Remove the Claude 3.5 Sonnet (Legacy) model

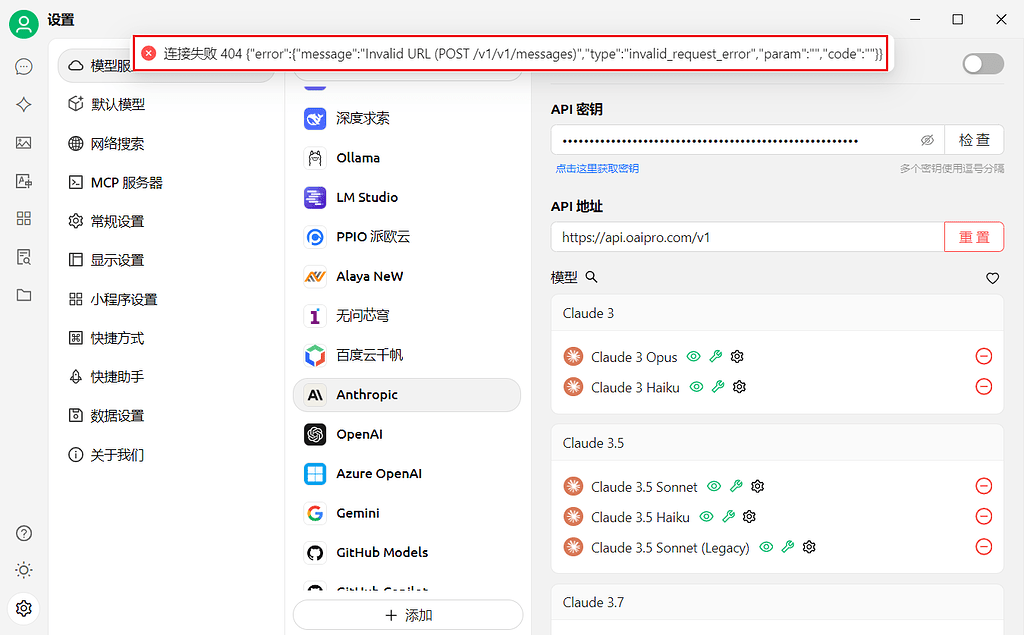click(984, 547)
